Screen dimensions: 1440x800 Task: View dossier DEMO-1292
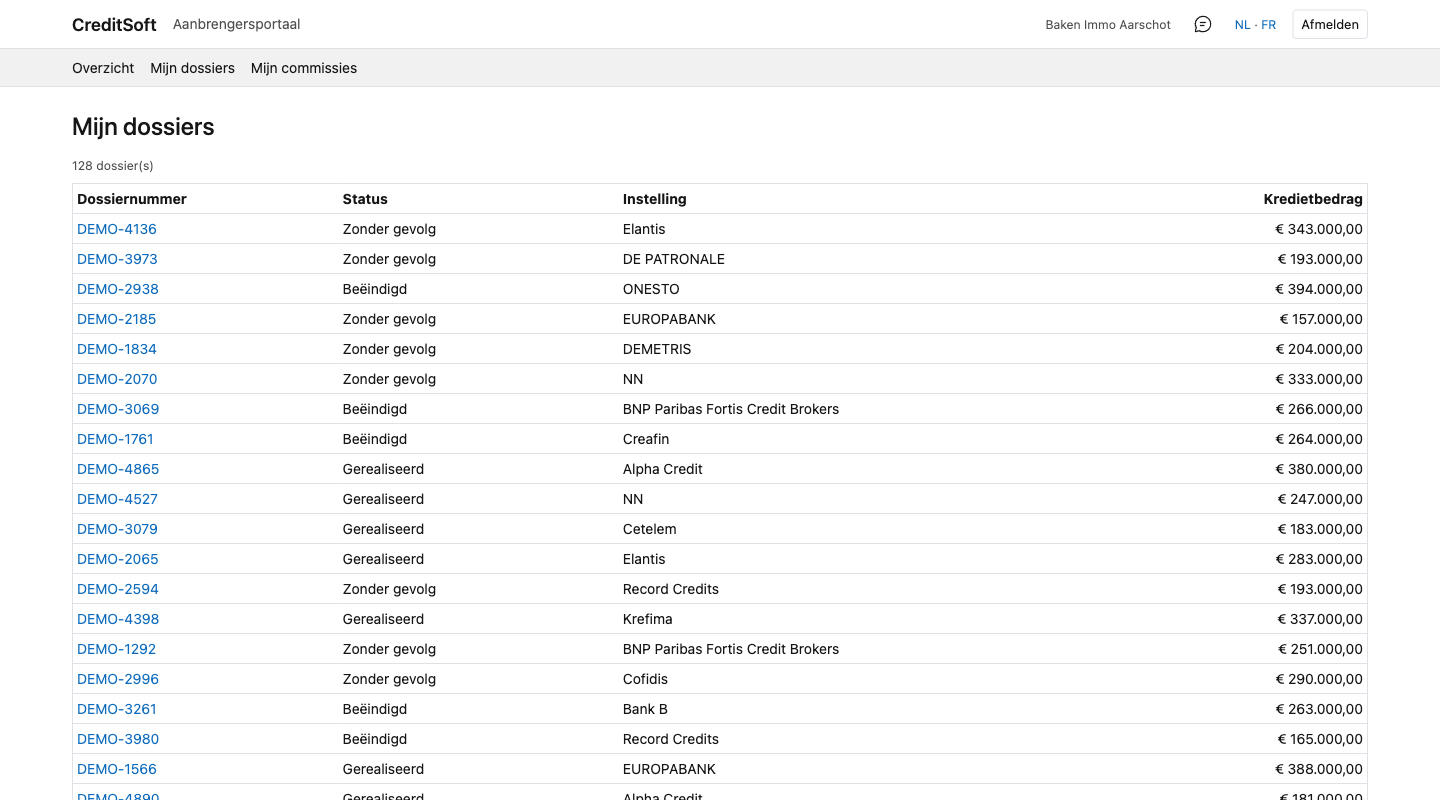(116, 649)
